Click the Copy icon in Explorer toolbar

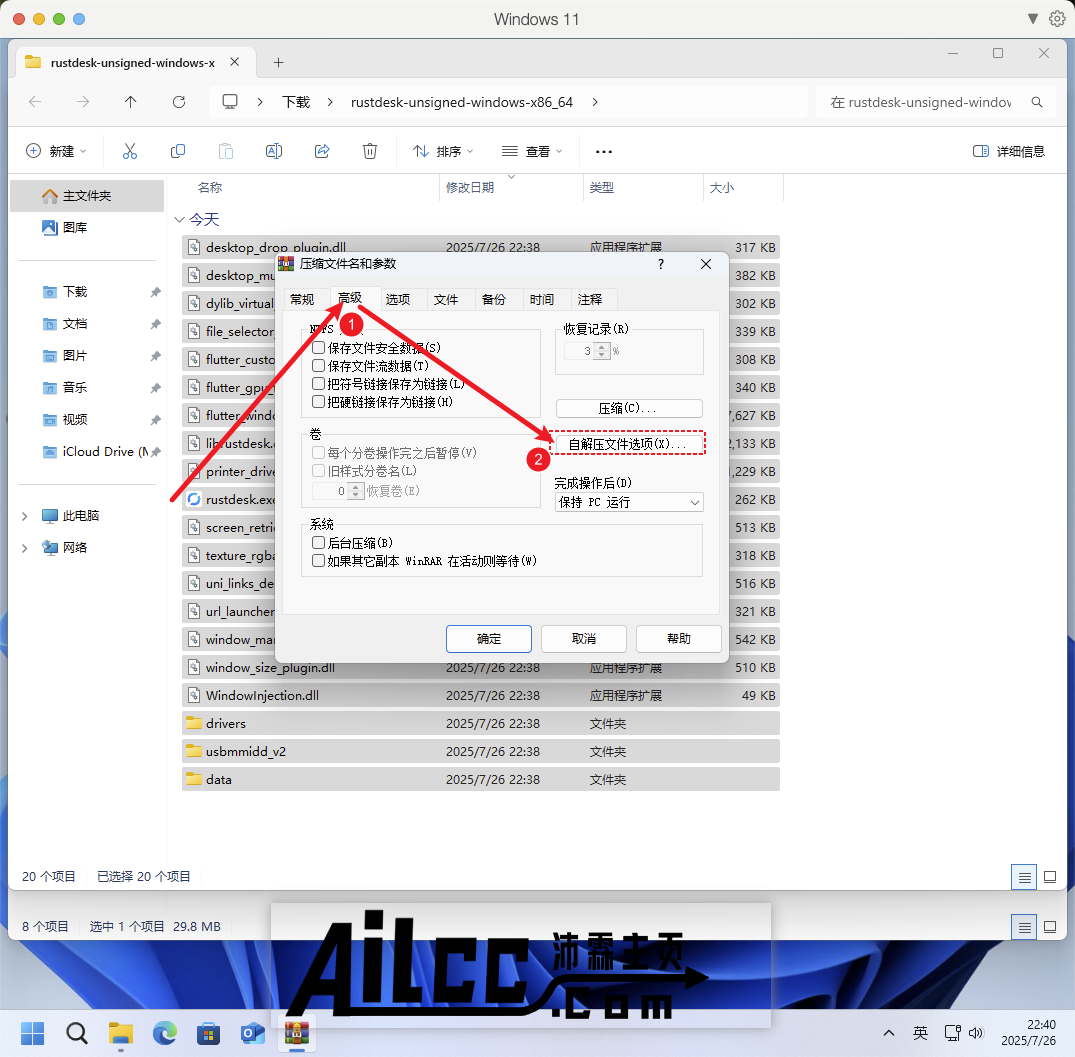178,151
